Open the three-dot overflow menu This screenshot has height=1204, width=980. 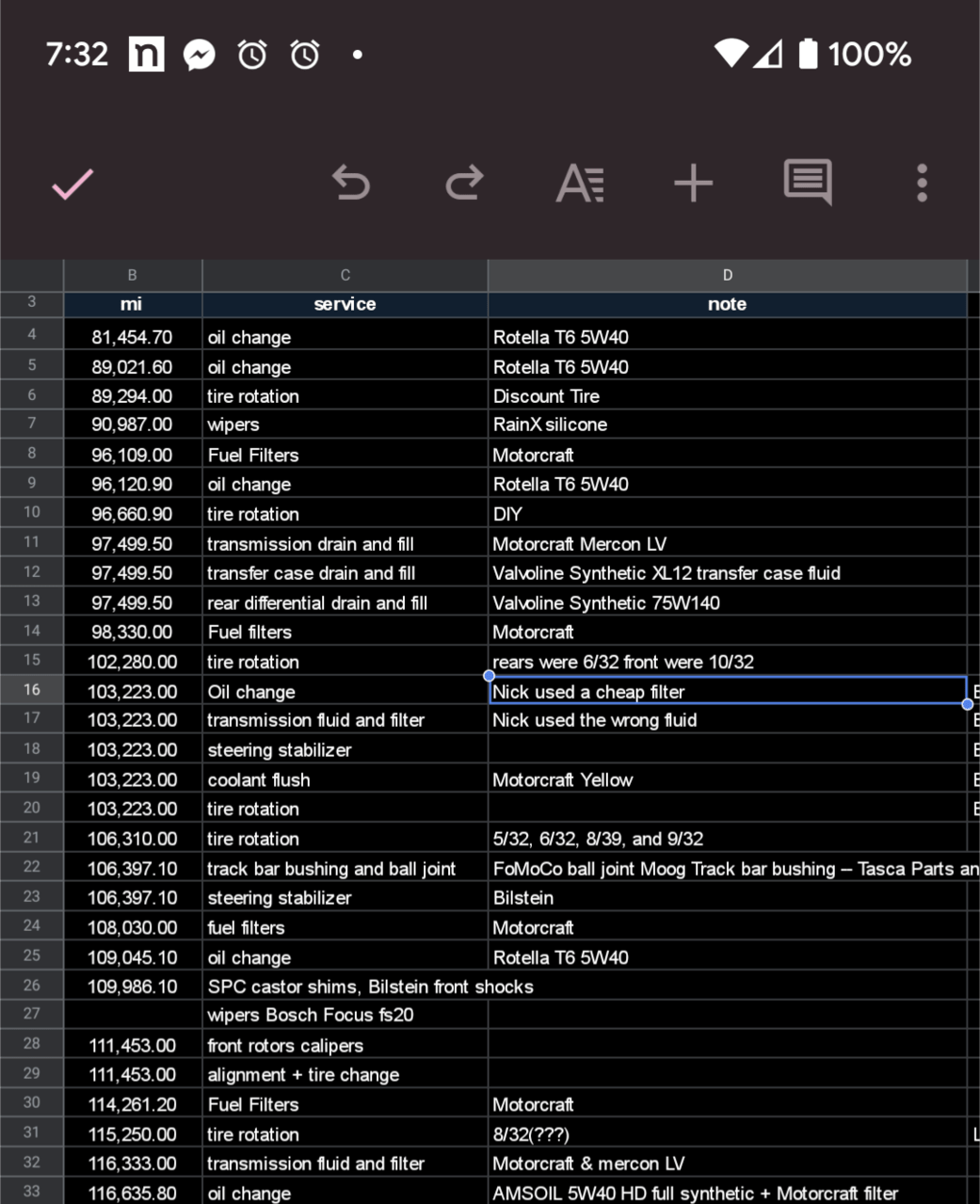922,183
